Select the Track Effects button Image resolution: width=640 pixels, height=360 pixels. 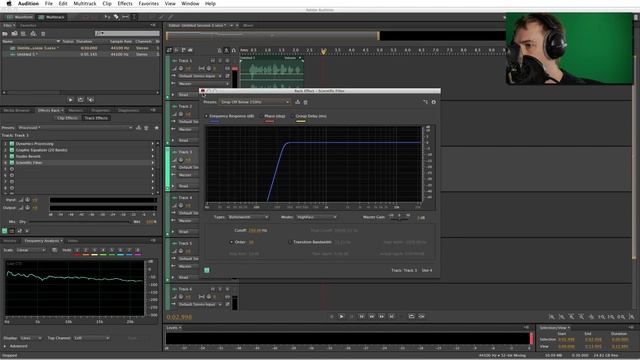(96, 118)
